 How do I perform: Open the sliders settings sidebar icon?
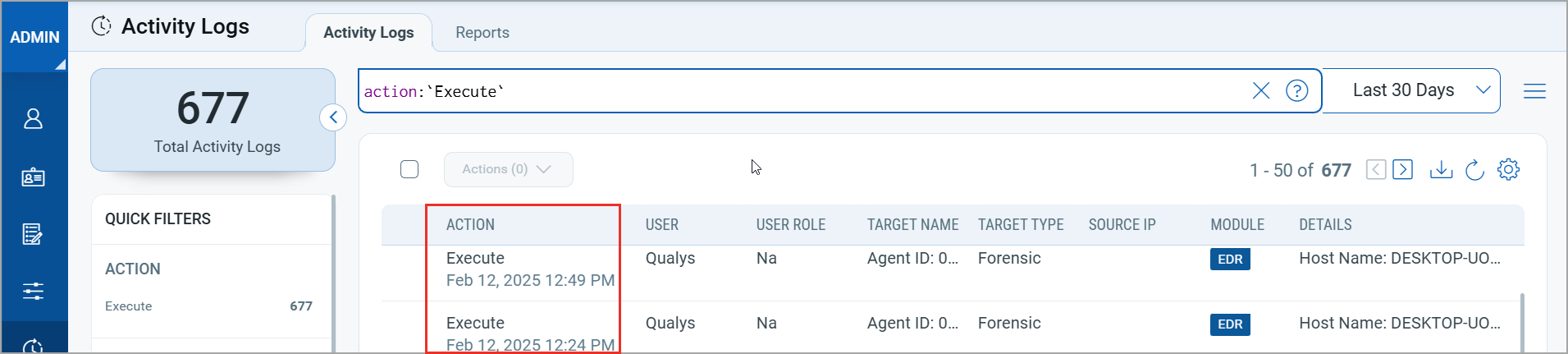point(33,291)
